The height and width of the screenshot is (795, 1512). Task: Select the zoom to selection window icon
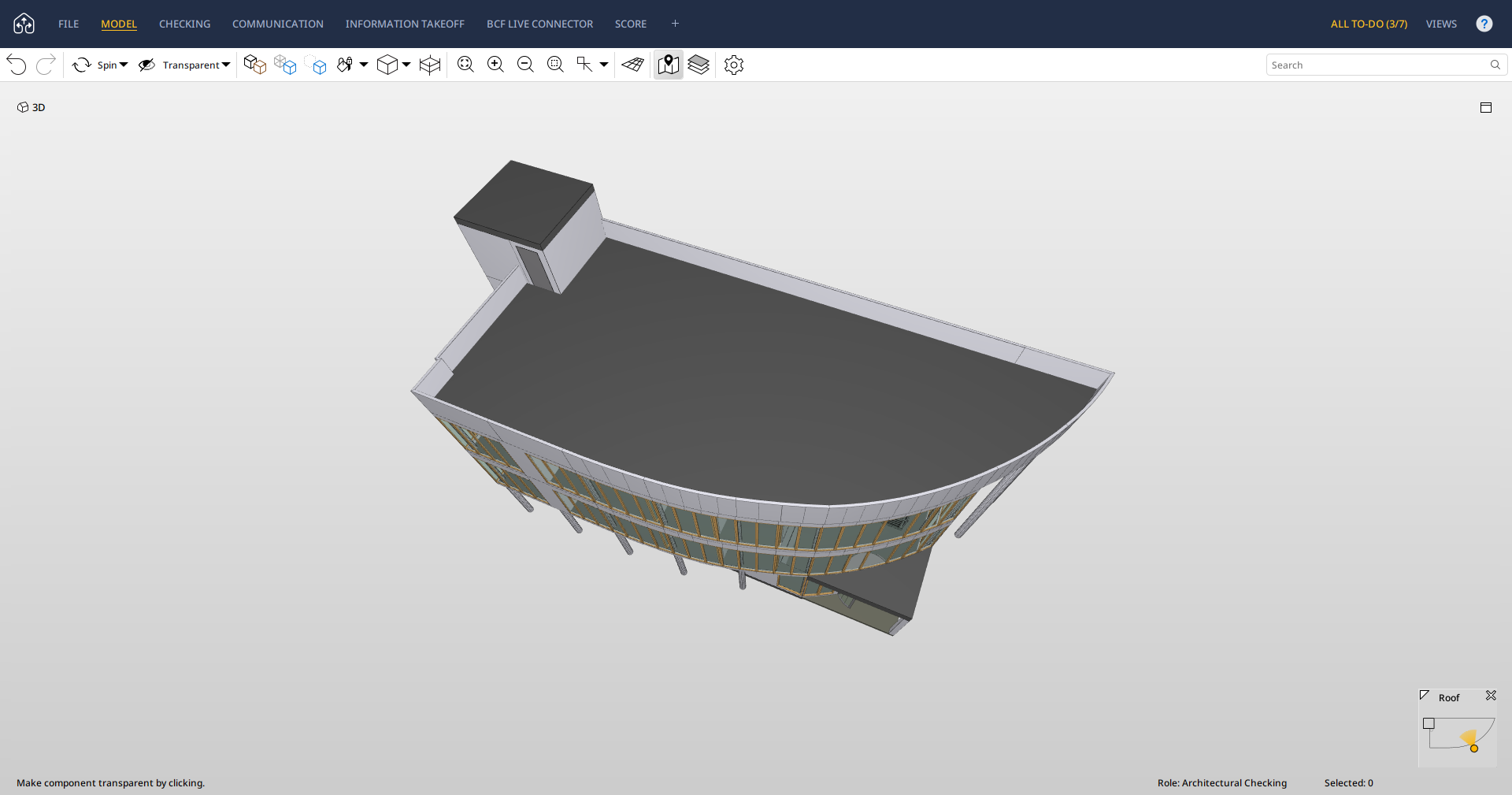pyautogui.click(x=555, y=65)
